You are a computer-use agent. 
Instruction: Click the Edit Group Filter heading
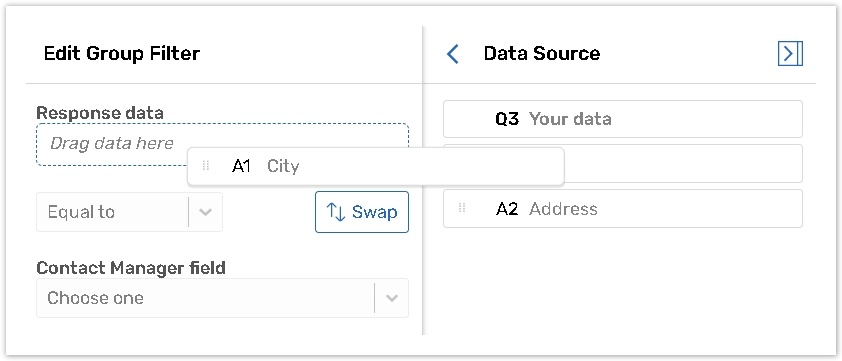[x=122, y=54]
